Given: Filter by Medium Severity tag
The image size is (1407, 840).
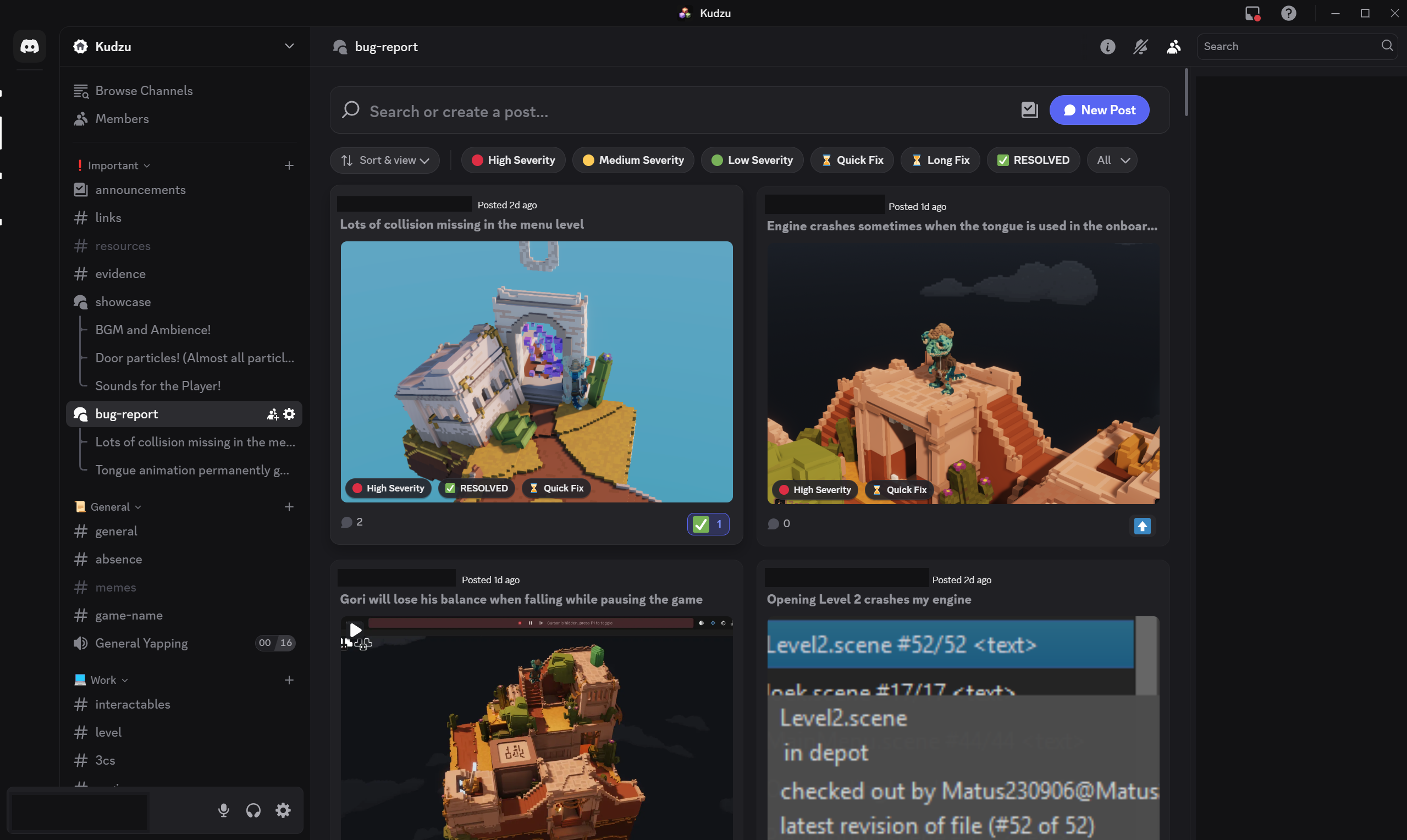Looking at the screenshot, I should (633, 160).
